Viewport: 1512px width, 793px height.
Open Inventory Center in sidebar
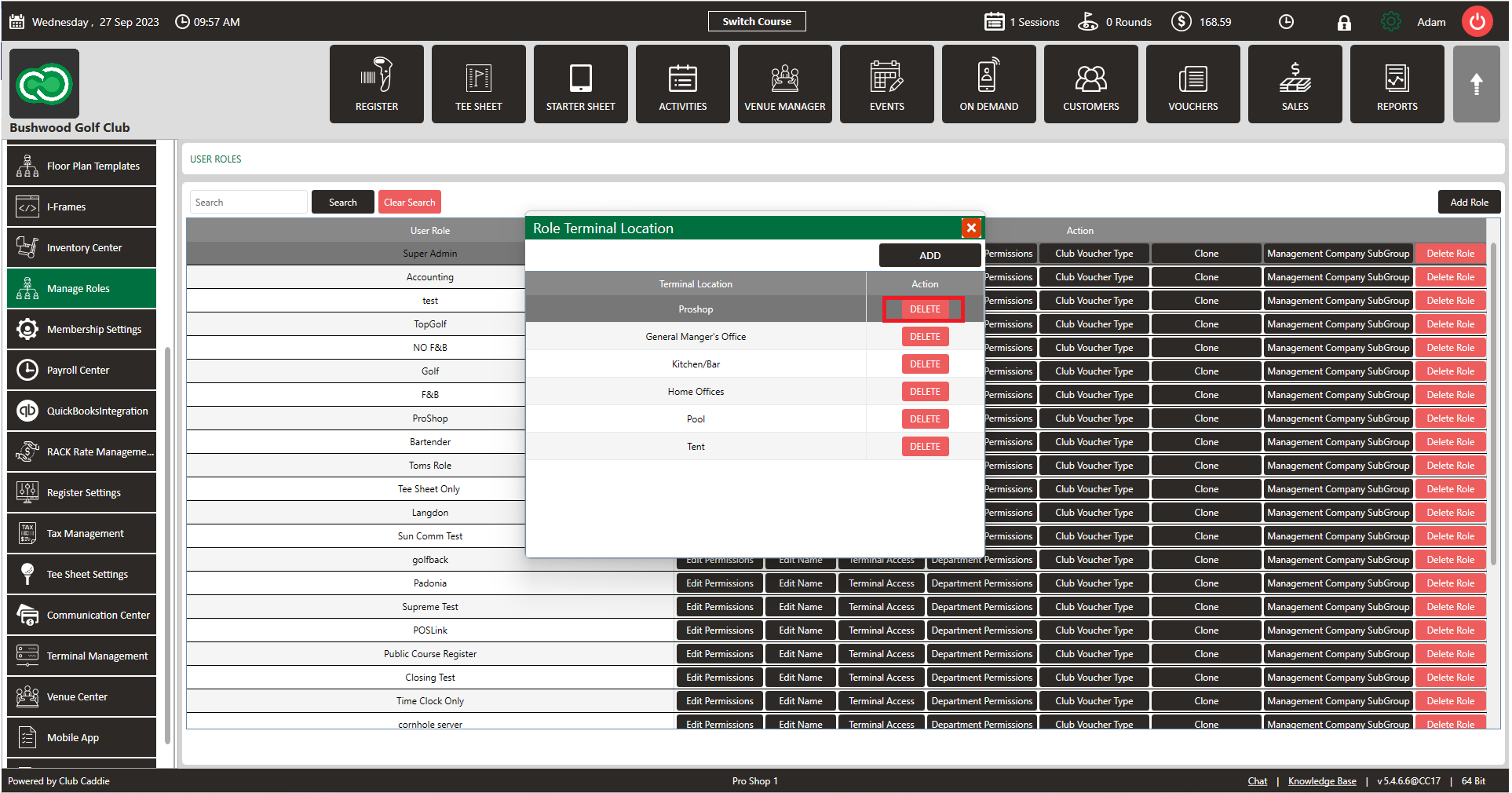(x=82, y=247)
